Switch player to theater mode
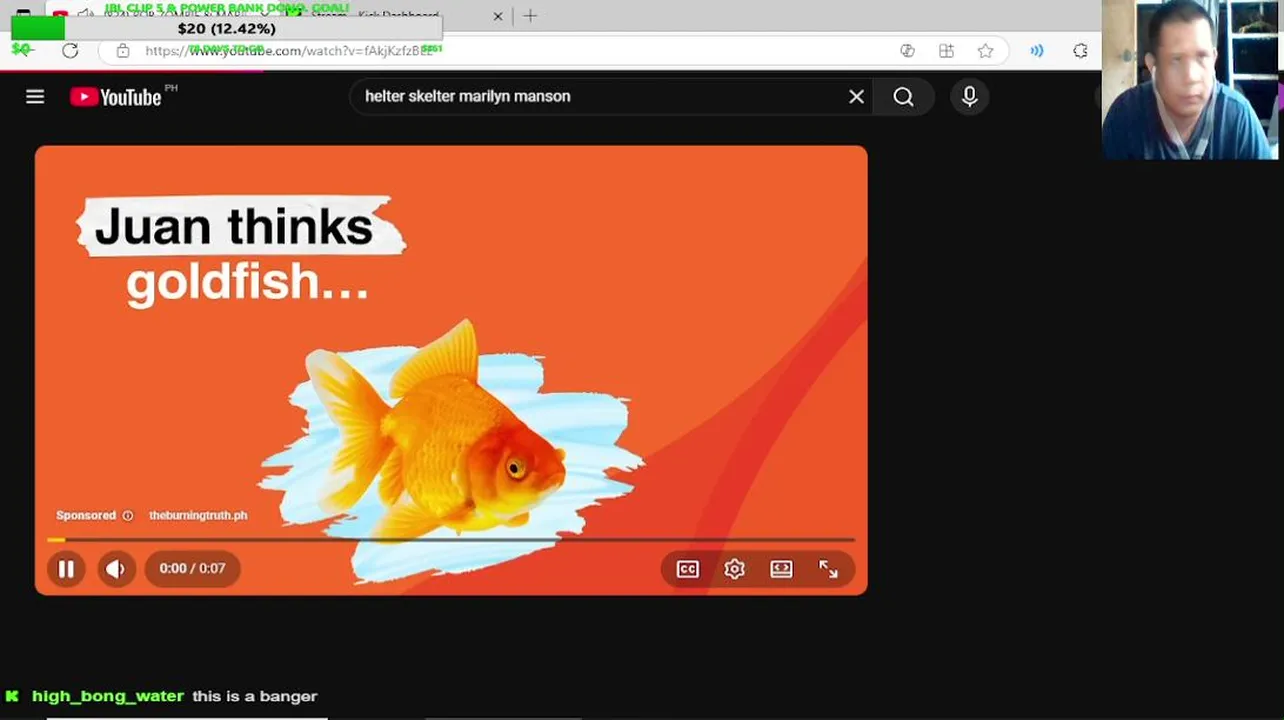The image size is (1284, 720). click(x=781, y=569)
